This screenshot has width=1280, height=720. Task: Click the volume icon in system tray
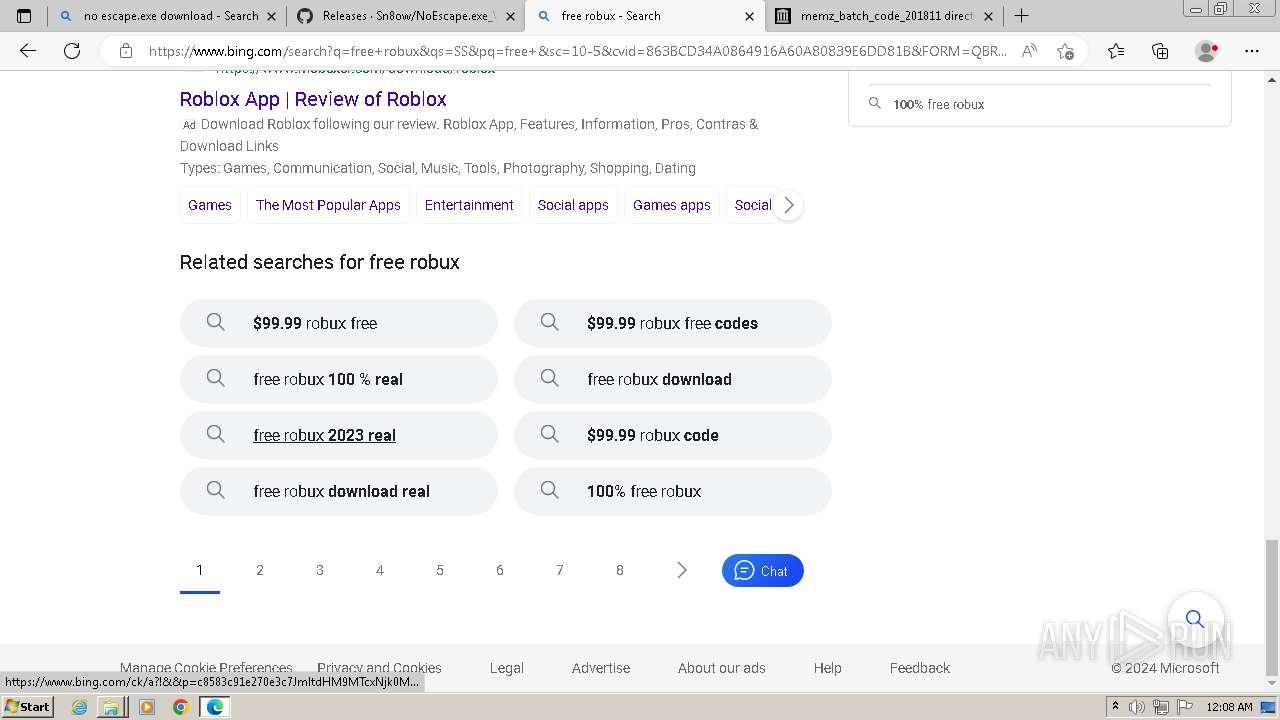pyautogui.click(x=1138, y=707)
